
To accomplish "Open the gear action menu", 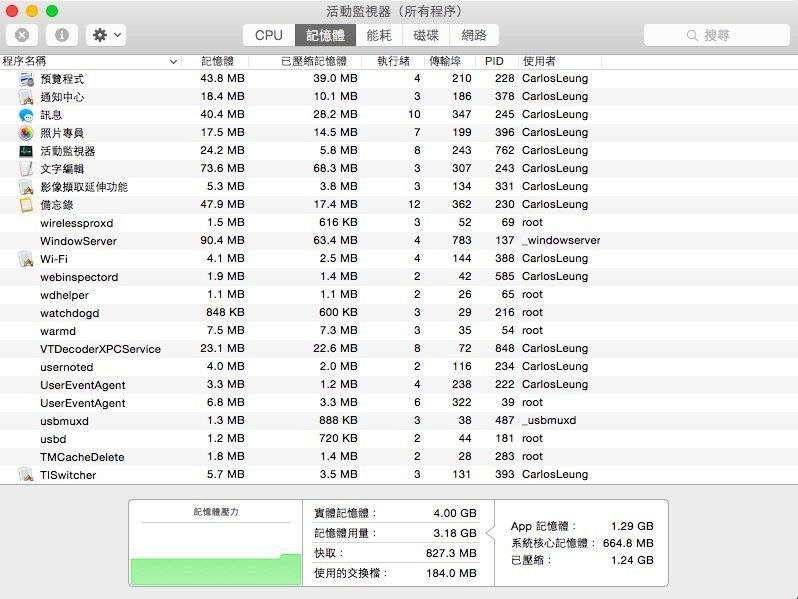I will pyautogui.click(x=106, y=35).
